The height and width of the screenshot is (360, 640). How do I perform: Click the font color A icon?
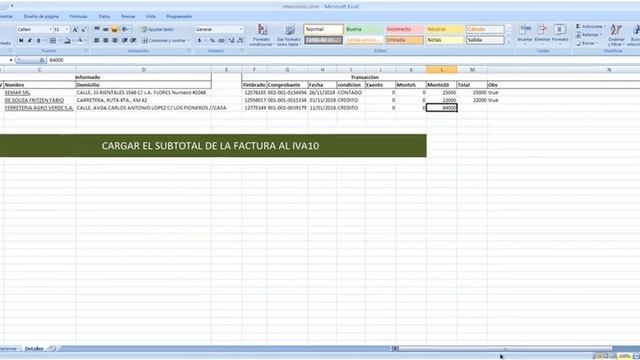tap(80, 40)
